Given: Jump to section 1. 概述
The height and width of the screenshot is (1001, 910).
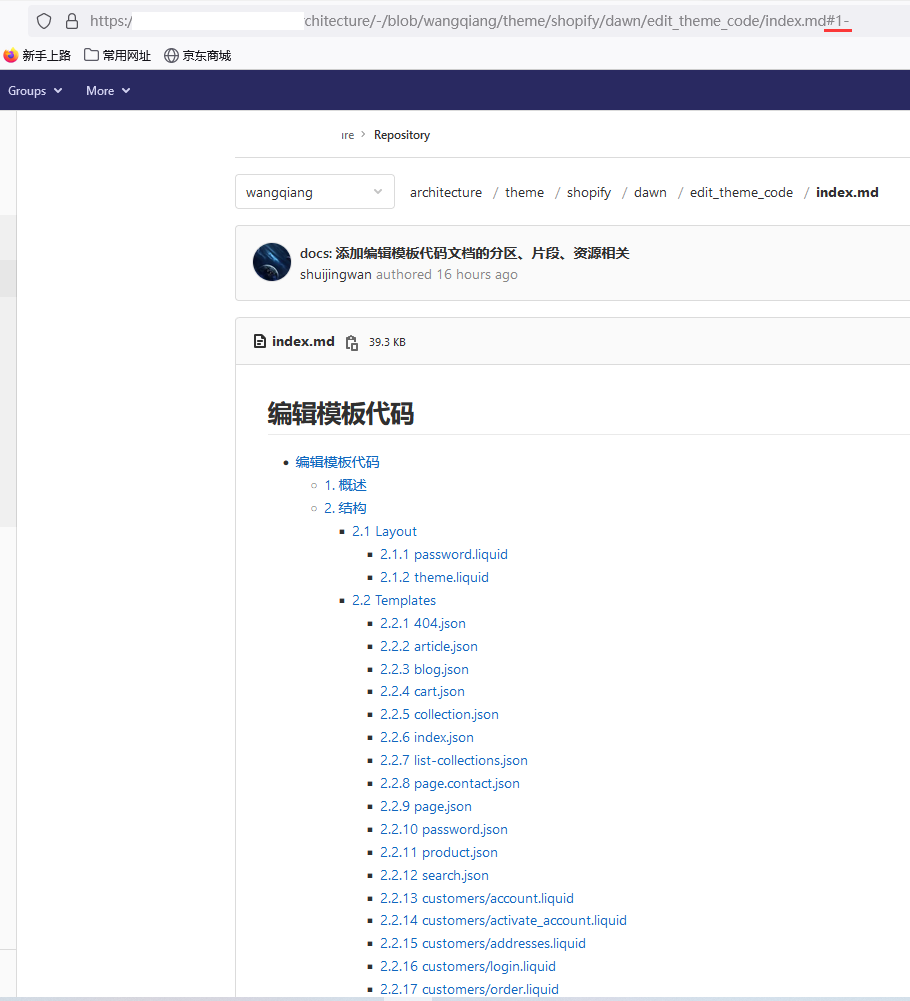Looking at the screenshot, I should click(345, 485).
